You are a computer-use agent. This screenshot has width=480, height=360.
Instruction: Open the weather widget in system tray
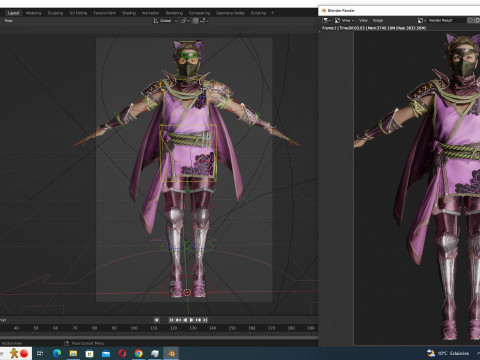(x=448, y=353)
